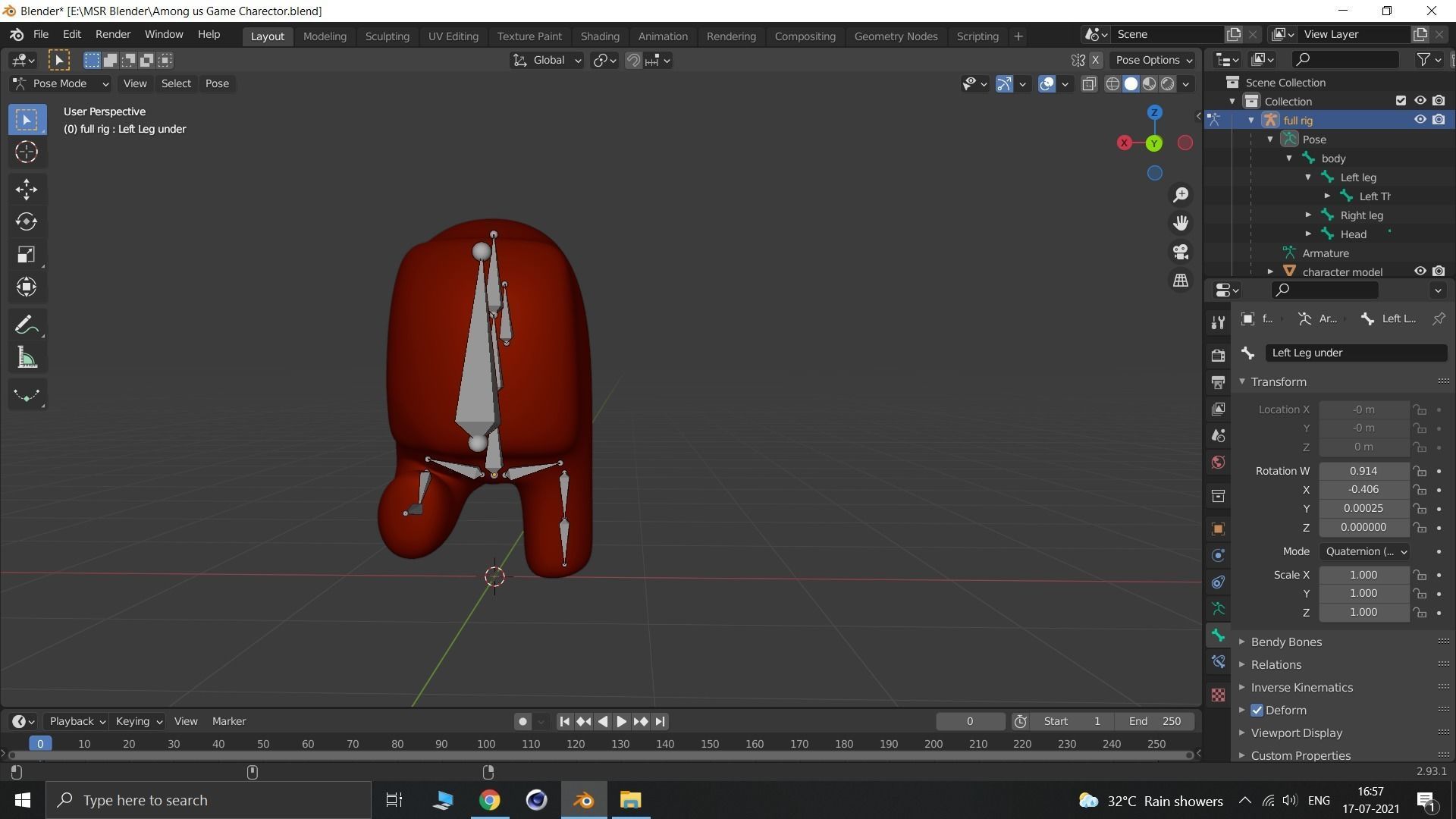Switch to rendered shading
The image size is (1456, 819).
click(x=1168, y=84)
